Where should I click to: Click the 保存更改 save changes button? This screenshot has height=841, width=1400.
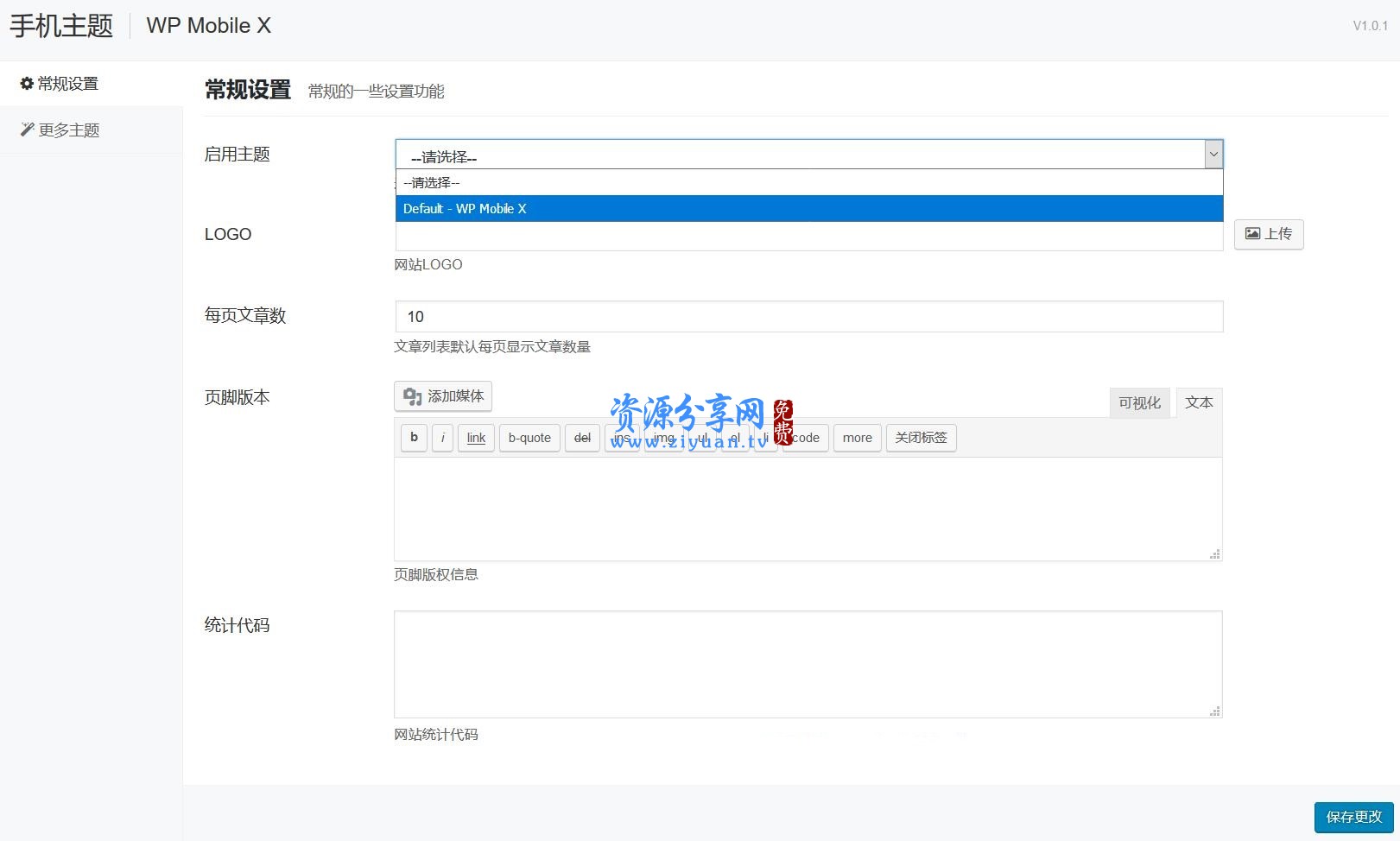(1354, 817)
